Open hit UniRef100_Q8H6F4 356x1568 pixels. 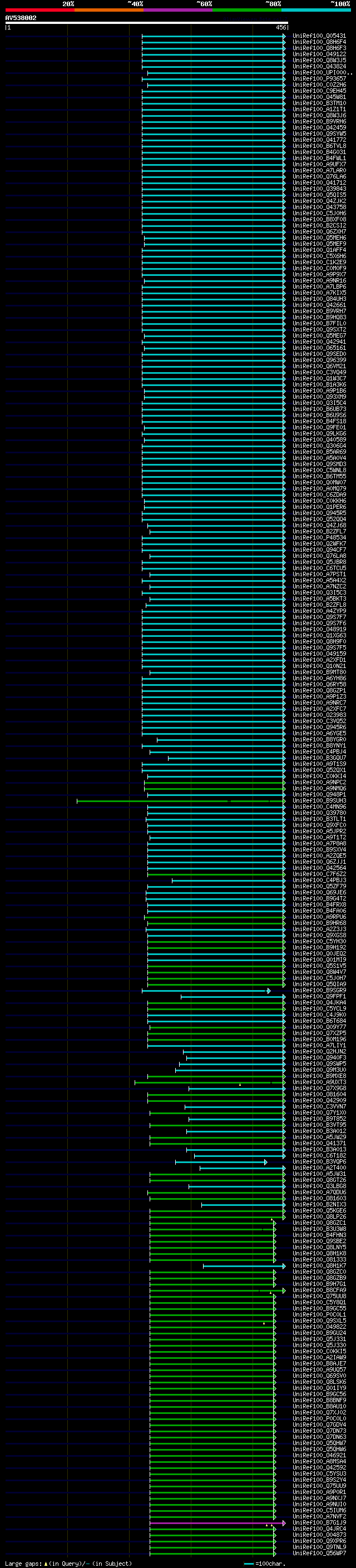pyautogui.click(x=319, y=42)
